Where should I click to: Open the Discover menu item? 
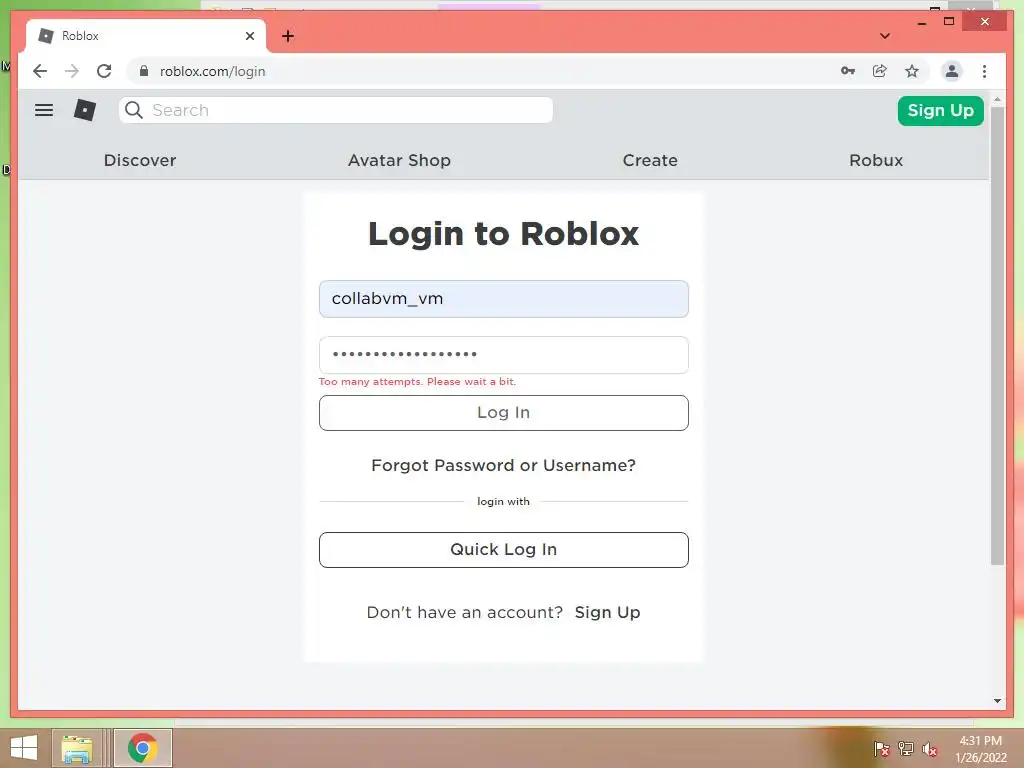pos(140,160)
